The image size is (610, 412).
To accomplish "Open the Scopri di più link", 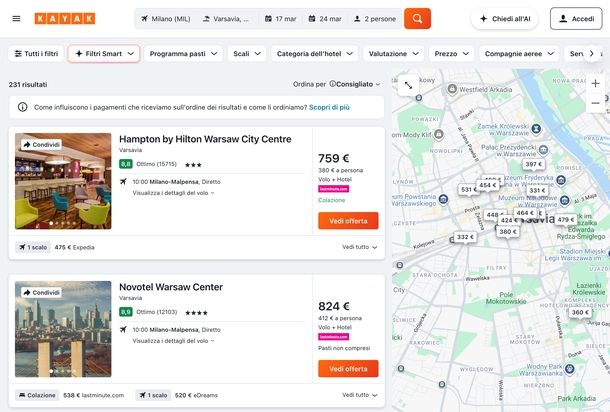I will point(329,107).
